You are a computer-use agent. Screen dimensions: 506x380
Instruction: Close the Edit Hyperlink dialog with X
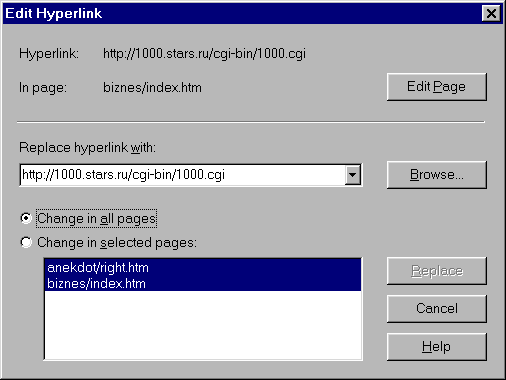pyautogui.click(x=491, y=14)
